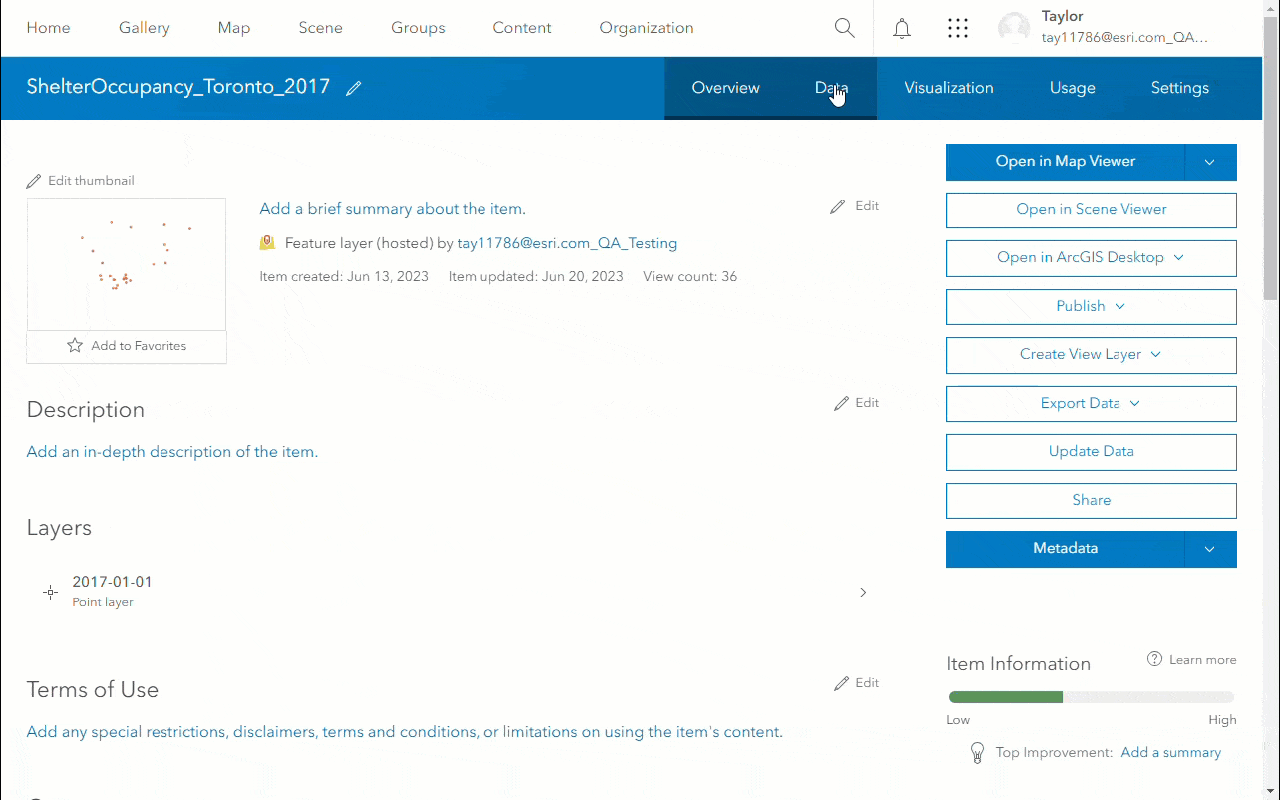Image resolution: width=1280 pixels, height=800 pixels.
Task: Expand the Metadata dropdown arrow
Action: (1210, 549)
